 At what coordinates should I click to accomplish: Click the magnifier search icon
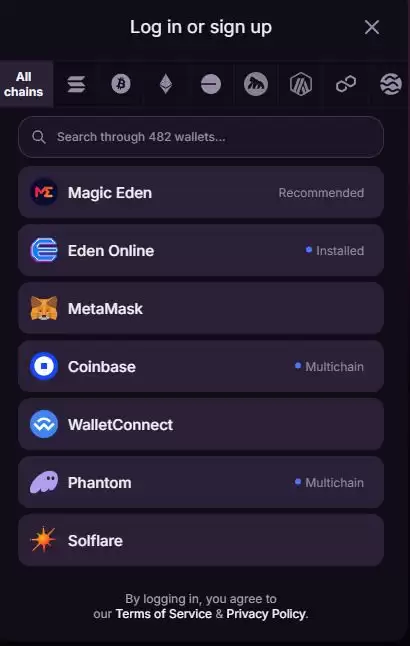coord(39,137)
